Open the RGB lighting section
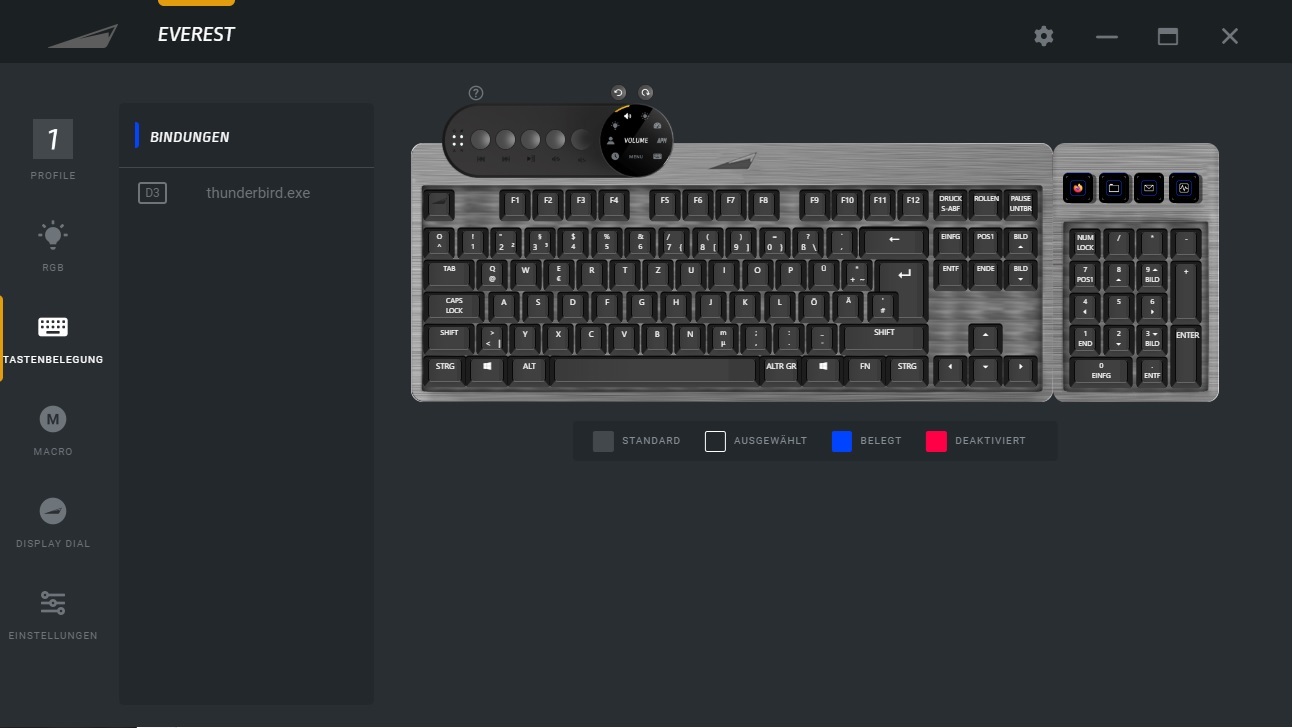The height and width of the screenshot is (728, 1293). click(x=53, y=246)
